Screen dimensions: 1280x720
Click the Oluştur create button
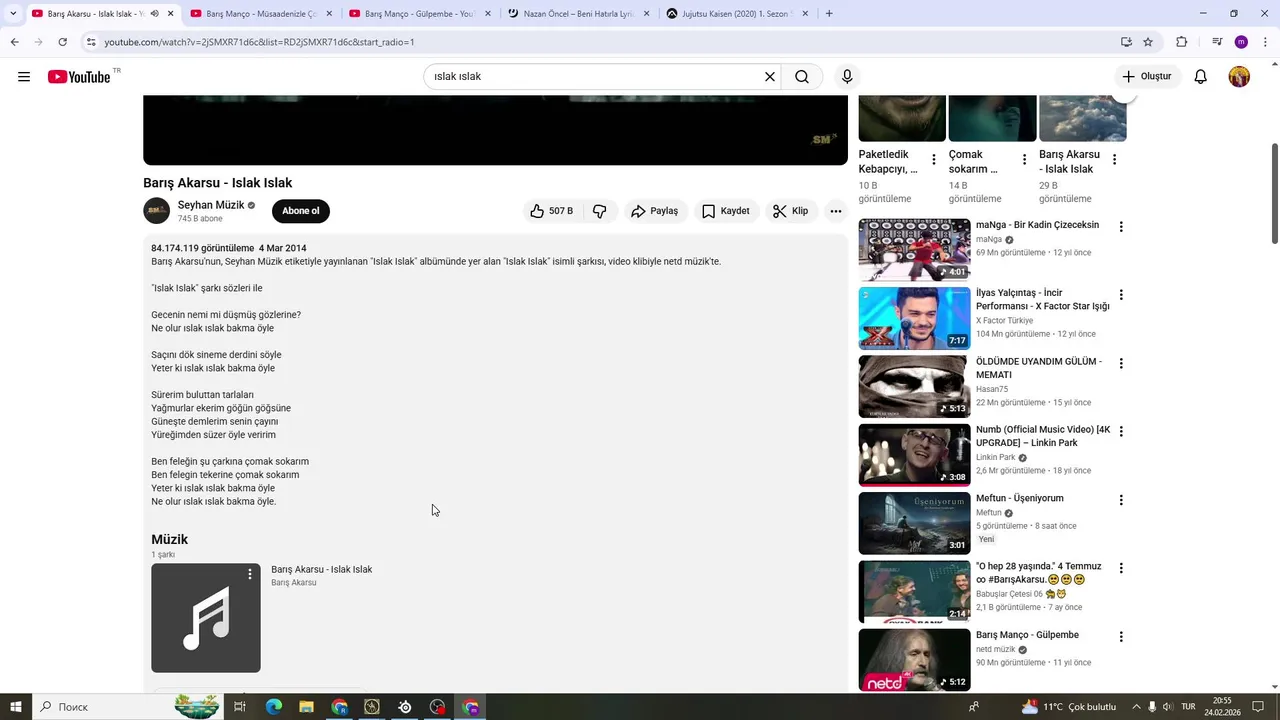click(x=1148, y=77)
